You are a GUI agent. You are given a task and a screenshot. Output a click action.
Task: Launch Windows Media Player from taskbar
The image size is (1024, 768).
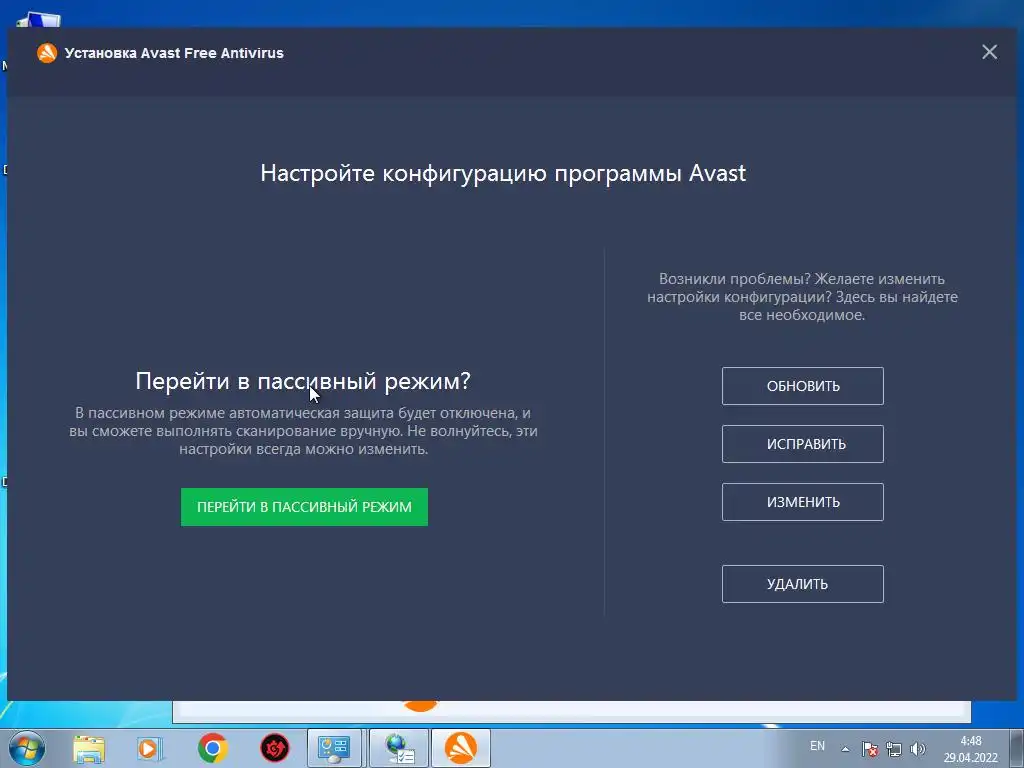click(150, 748)
